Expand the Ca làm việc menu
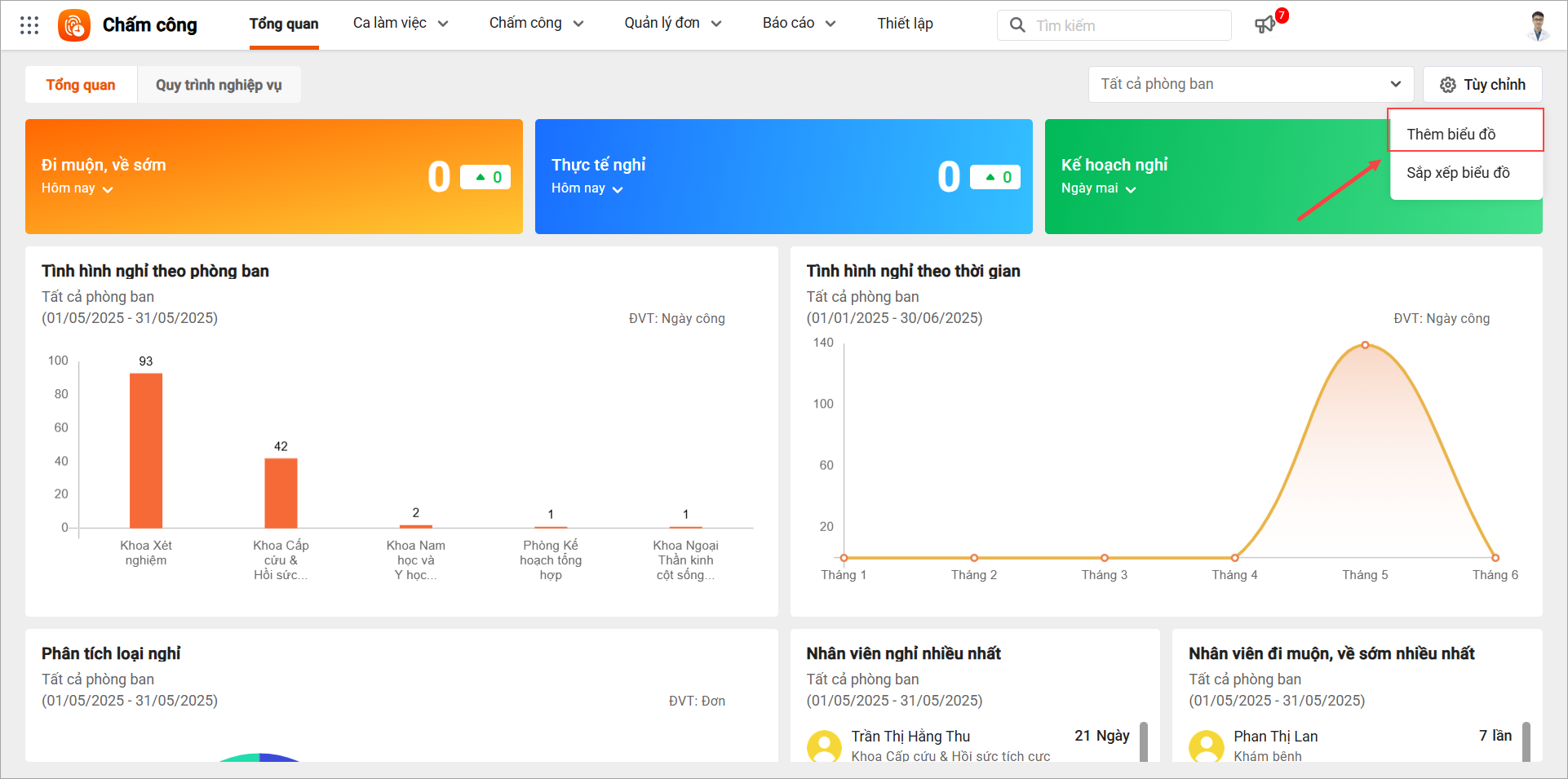The height and width of the screenshot is (779, 1568). pos(401,24)
